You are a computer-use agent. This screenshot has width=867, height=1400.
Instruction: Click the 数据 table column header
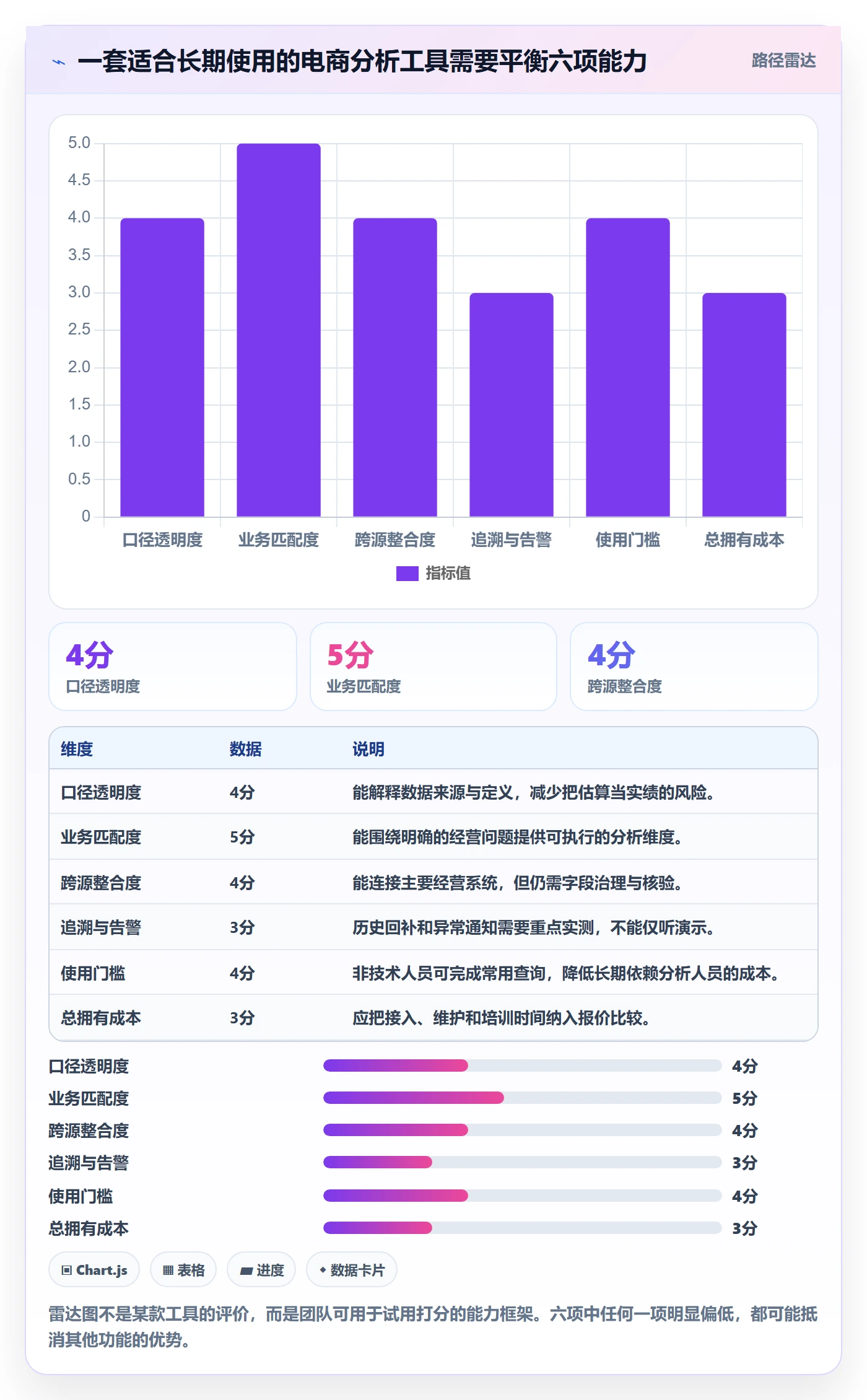(x=246, y=750)
